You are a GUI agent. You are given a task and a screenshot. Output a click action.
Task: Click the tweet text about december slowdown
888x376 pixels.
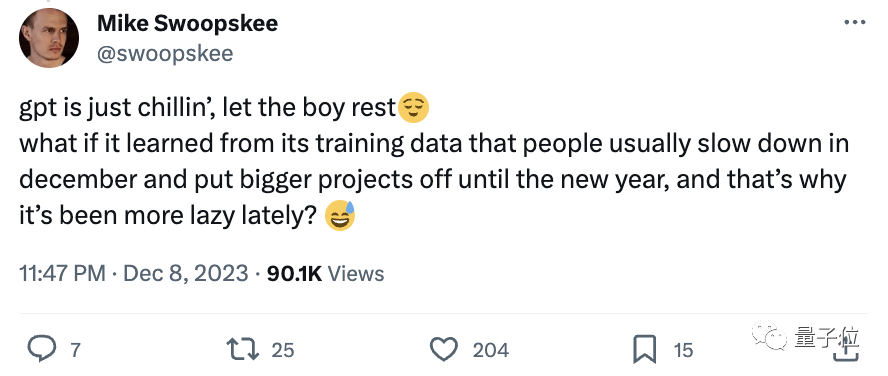(433, 163)
